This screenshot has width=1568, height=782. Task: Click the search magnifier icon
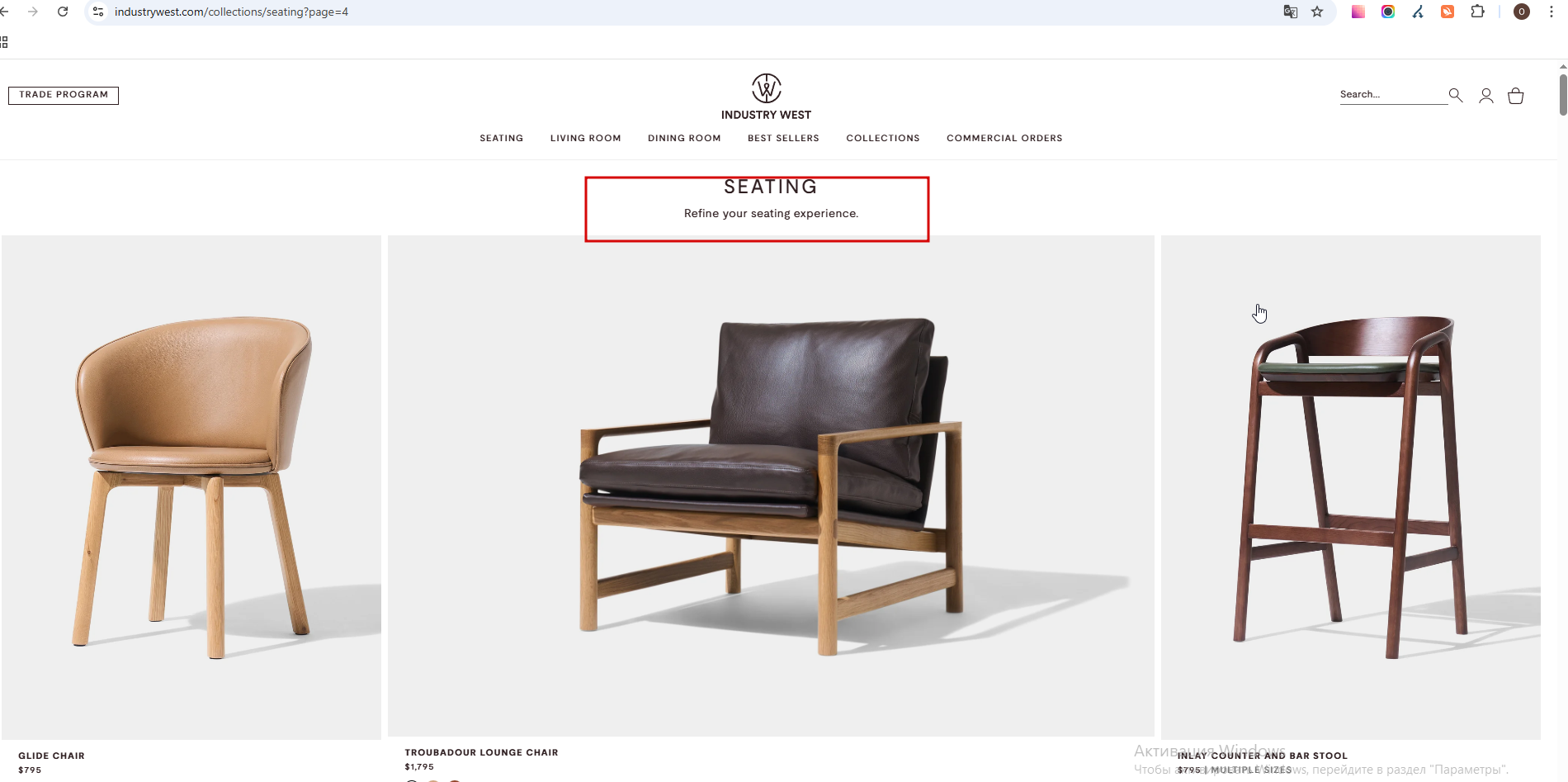[x=1456, y=95]
